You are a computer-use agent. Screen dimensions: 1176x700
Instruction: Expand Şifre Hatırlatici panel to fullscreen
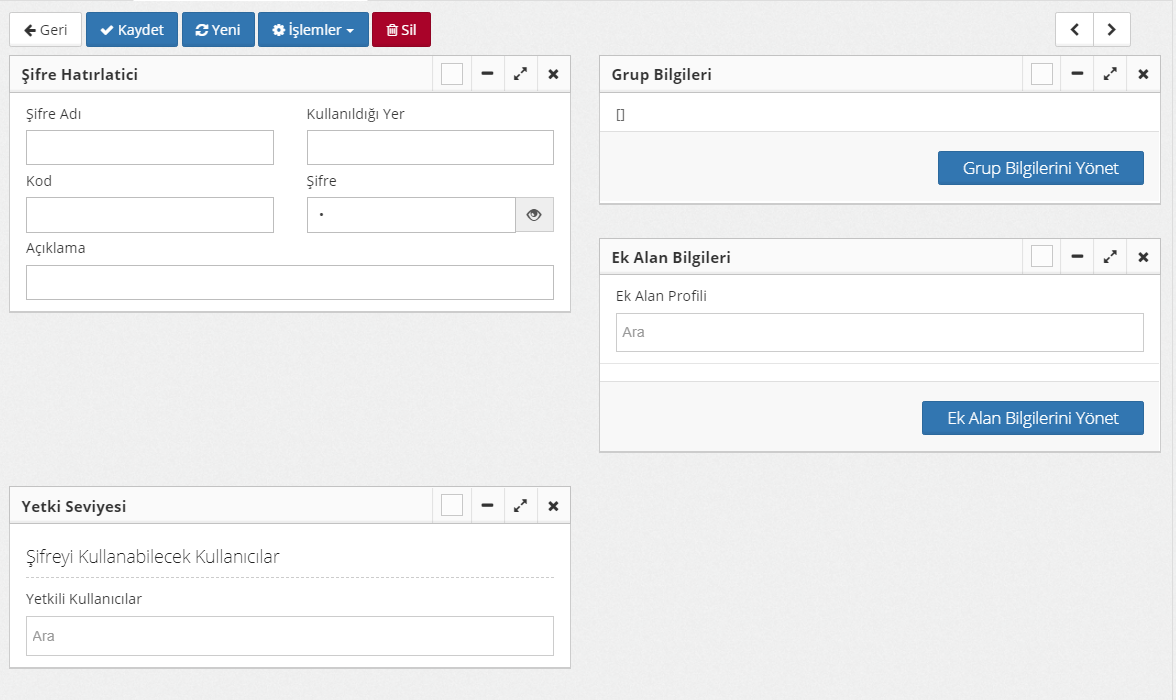point(520,74)
